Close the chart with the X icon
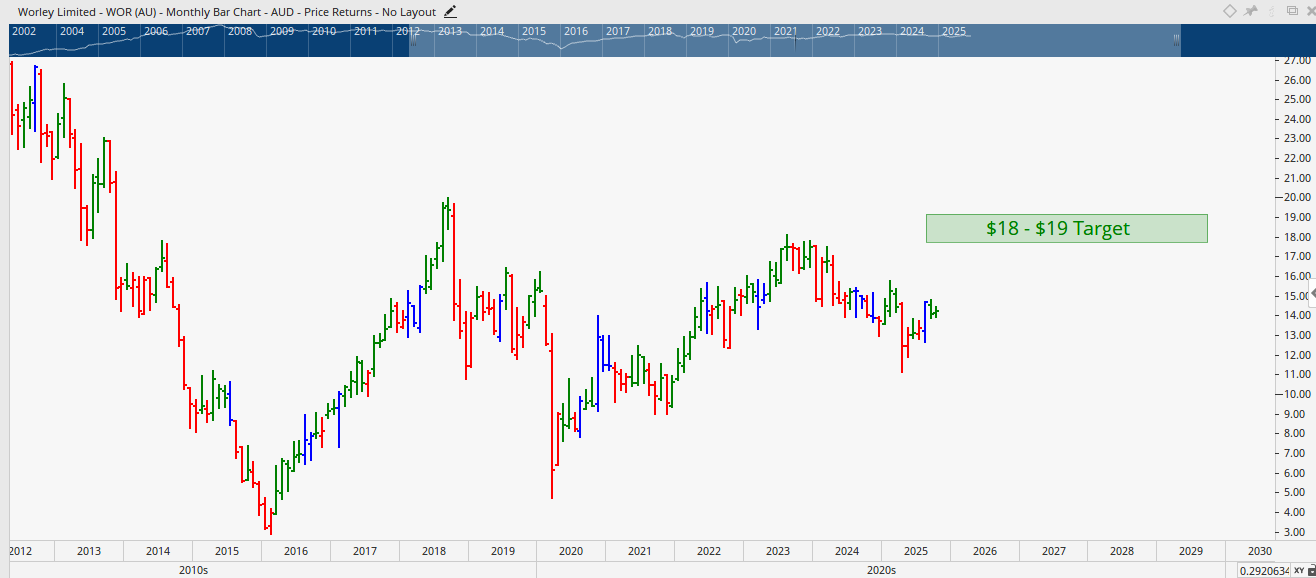The width and height of the screenshot is (1316, 578). point(1309,11)
